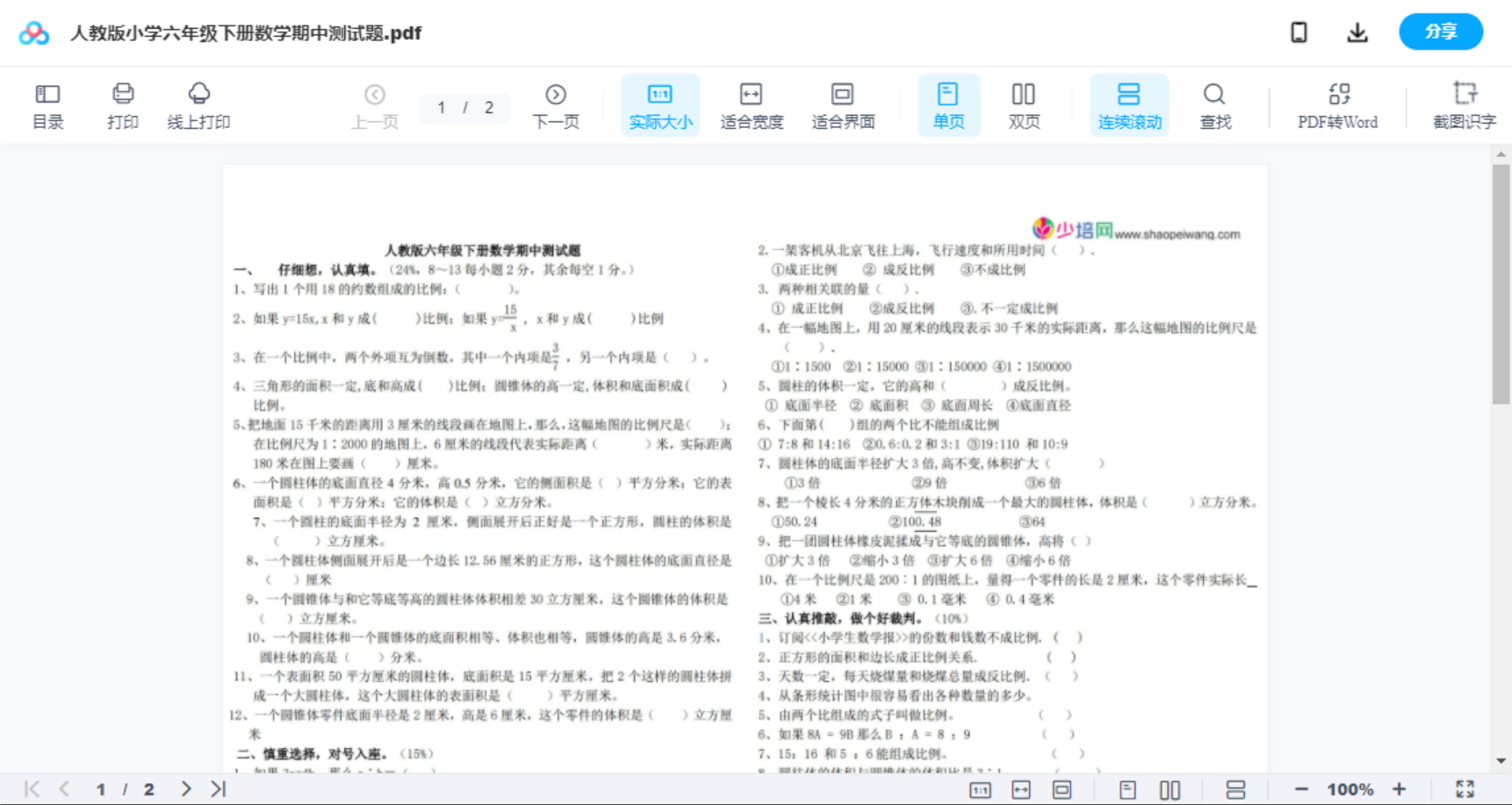Download the PDF with the download icon
Viewport: 1512px width, 805px height.
pos(1357,32)
